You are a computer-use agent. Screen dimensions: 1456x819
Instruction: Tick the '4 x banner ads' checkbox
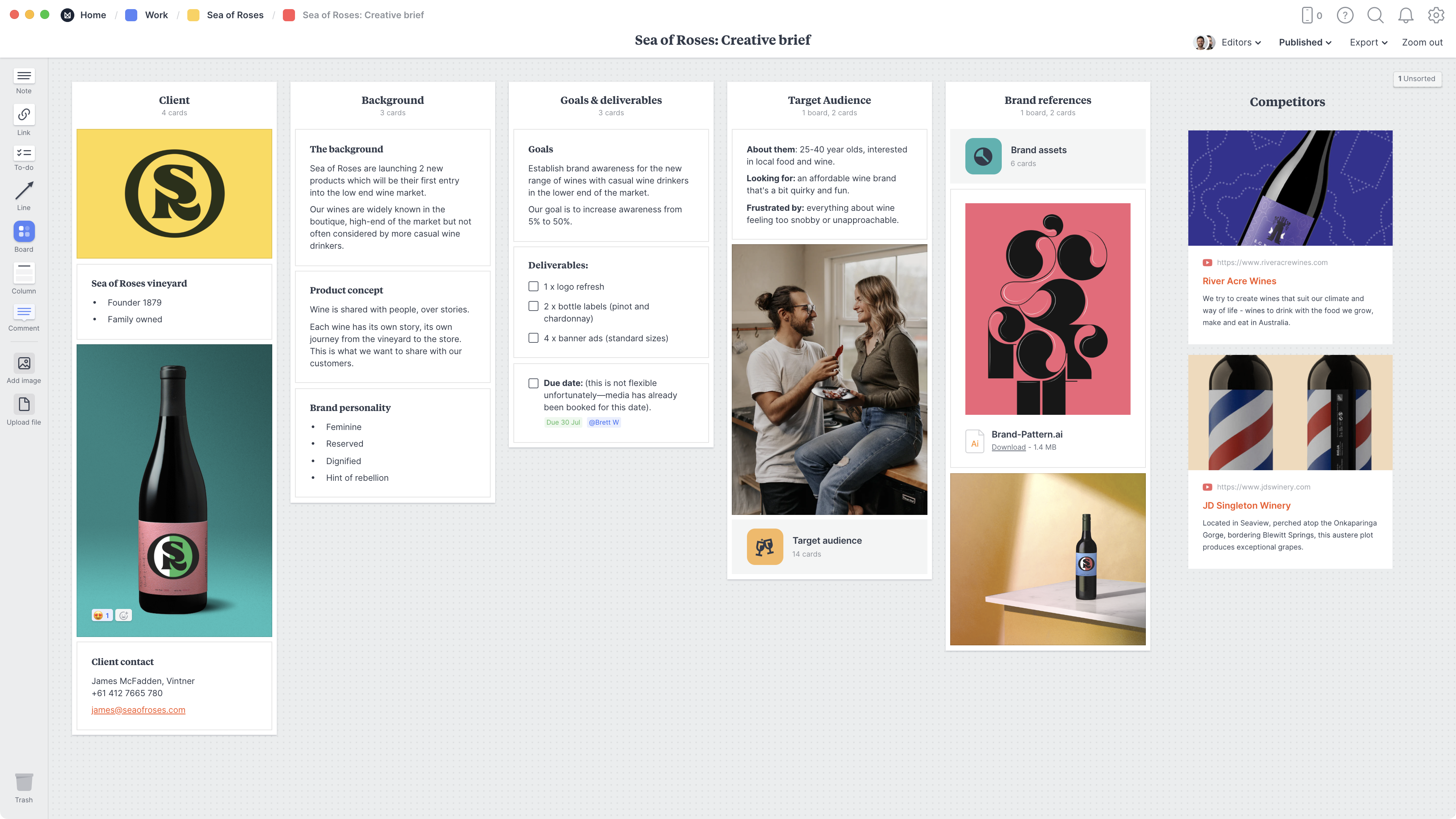(533, 338)
